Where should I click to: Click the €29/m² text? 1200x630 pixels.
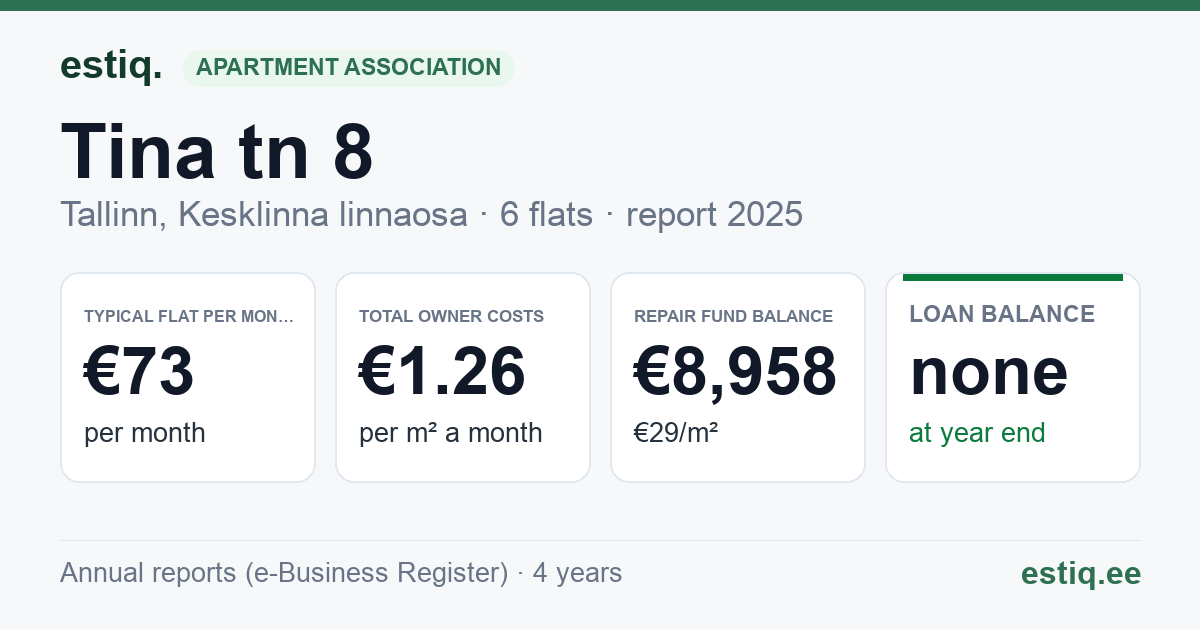[x=676, y=433]
